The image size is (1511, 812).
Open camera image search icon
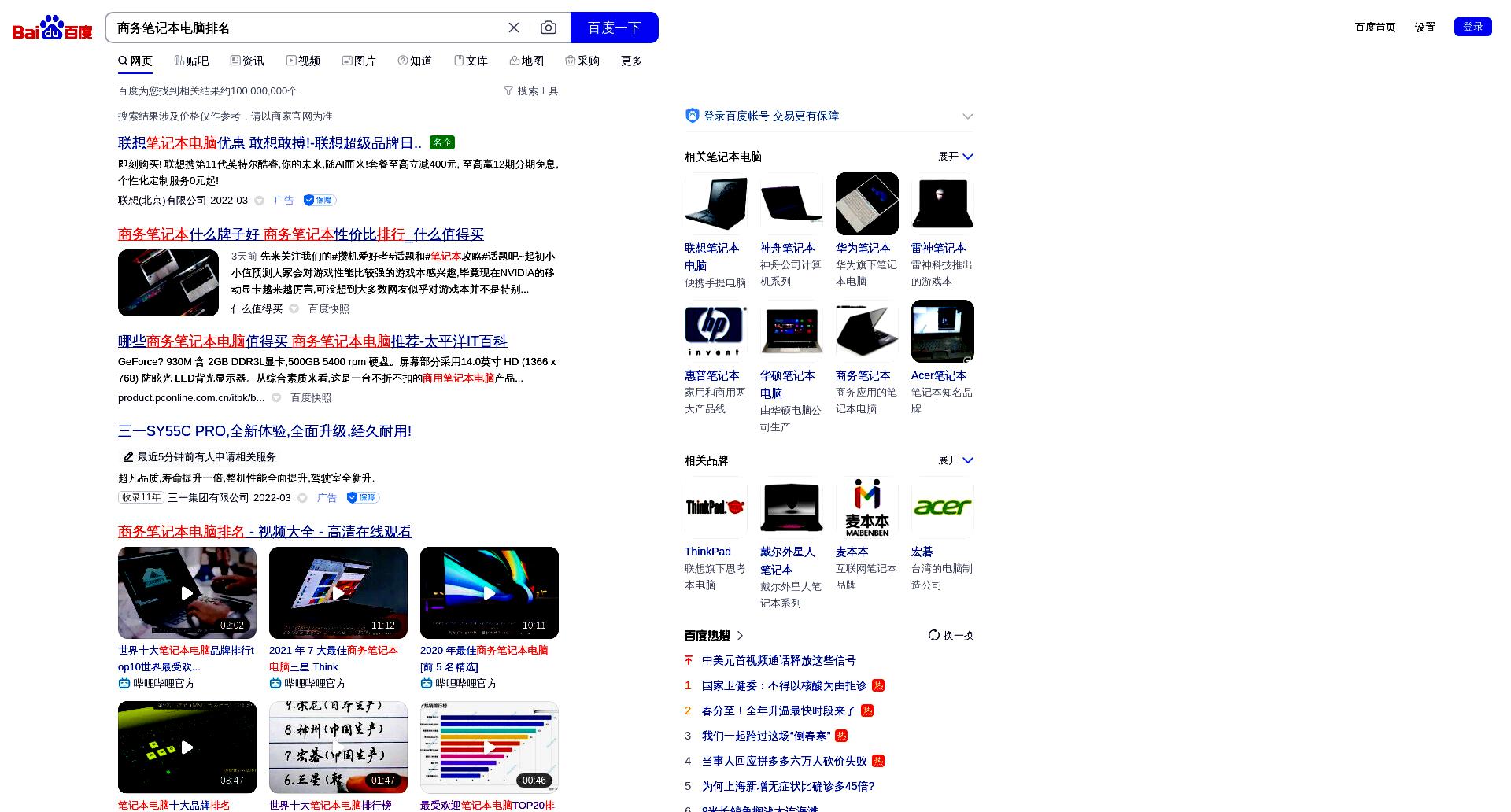(x=549, y=28)
